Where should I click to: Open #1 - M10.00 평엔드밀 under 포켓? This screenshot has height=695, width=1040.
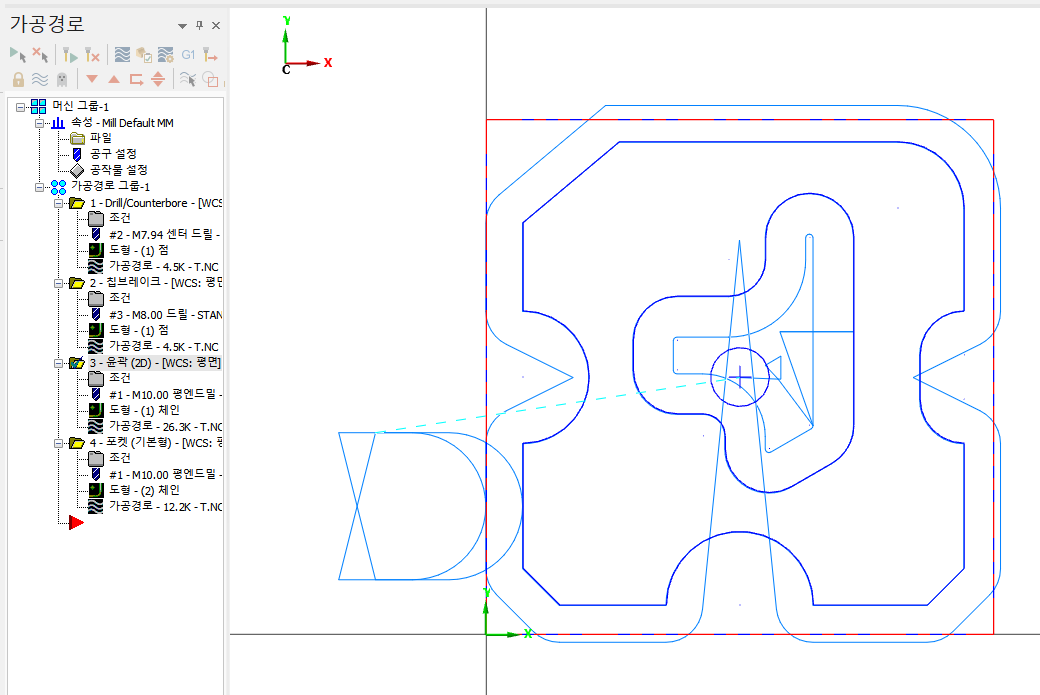166,474
